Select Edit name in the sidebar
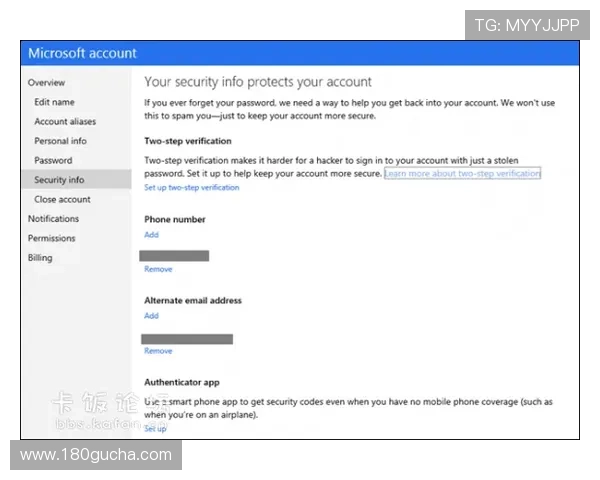600x480 pixels. point(54,102)
